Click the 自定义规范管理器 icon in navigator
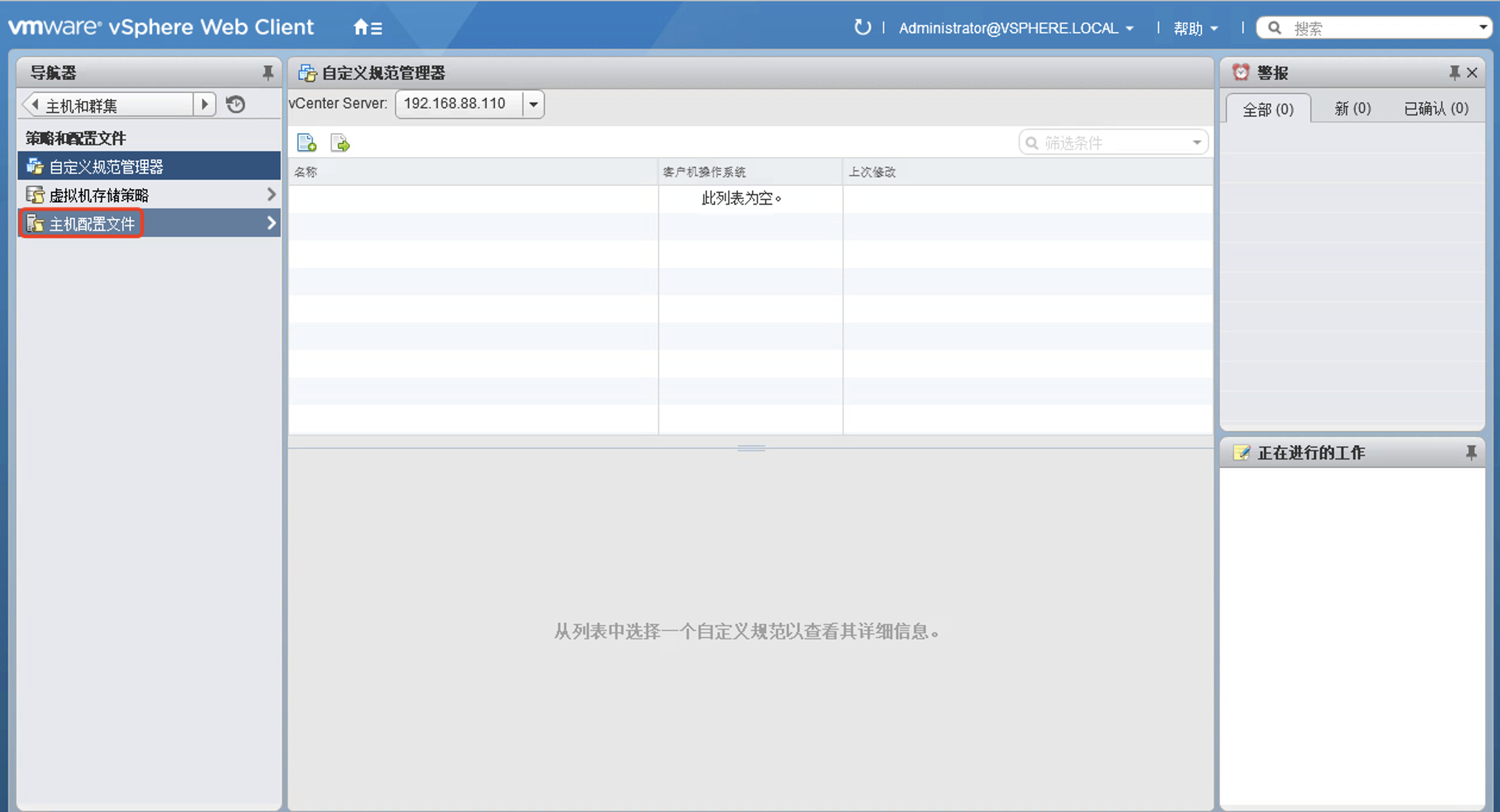Image resolution: width=1500 pixels, height=812 pixels. [x=35, y=167]
